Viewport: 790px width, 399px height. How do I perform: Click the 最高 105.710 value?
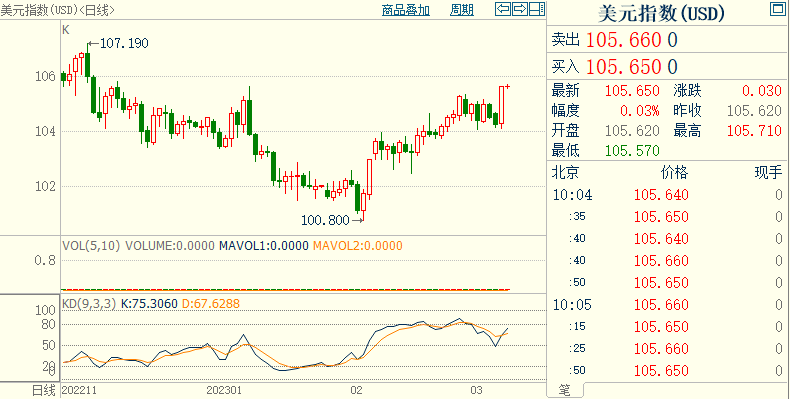[754, 130]
